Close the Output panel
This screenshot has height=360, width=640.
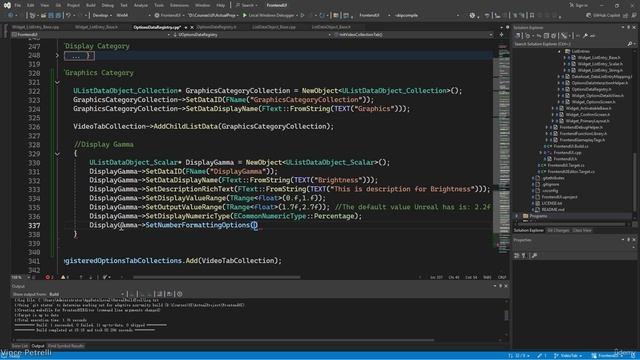point(506,286)
